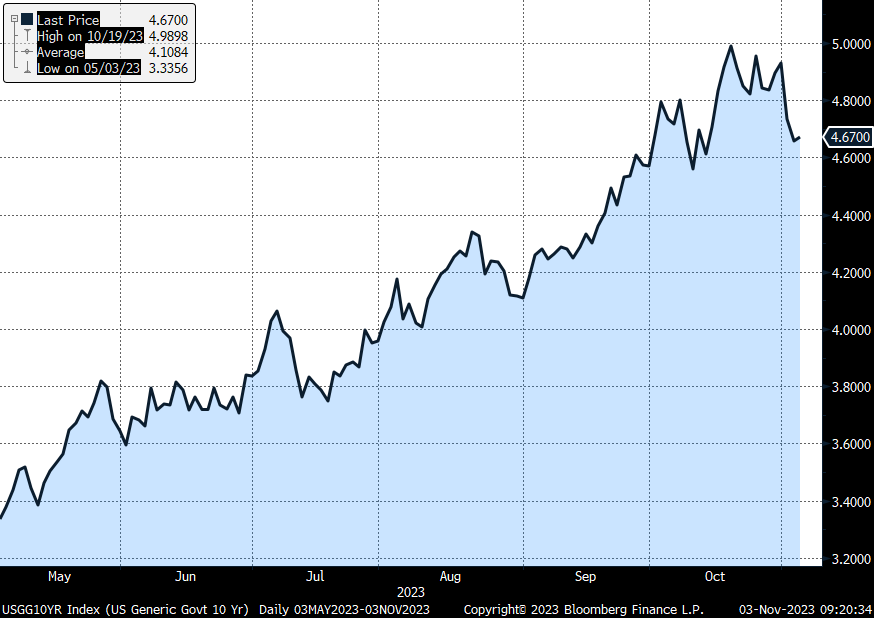Click the 4.6700 last price axis tag
Screen dimensions: 874x618
[847, 137]
